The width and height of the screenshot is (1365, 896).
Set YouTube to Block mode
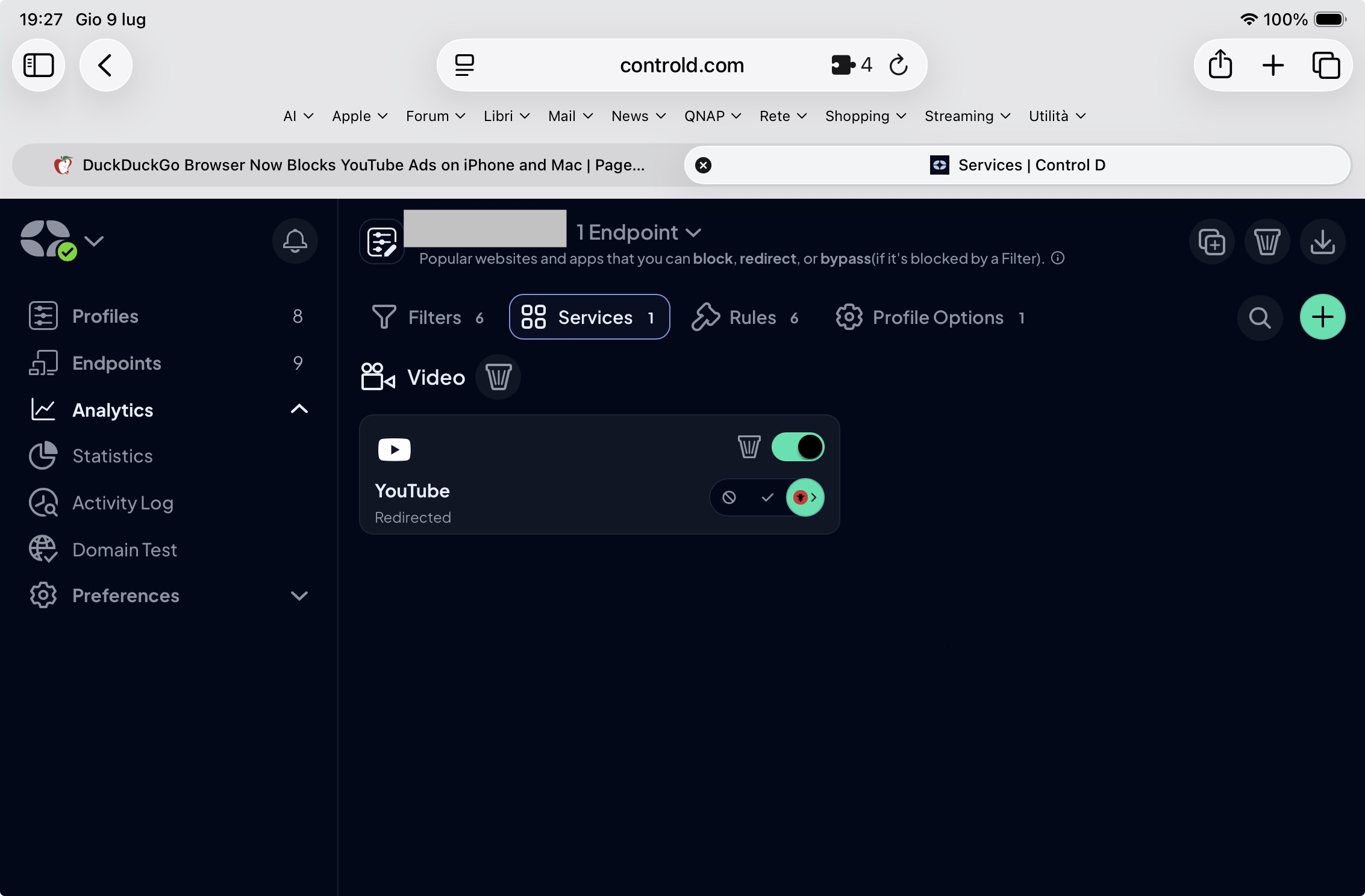pyautogui.click(x=729, y=497)
